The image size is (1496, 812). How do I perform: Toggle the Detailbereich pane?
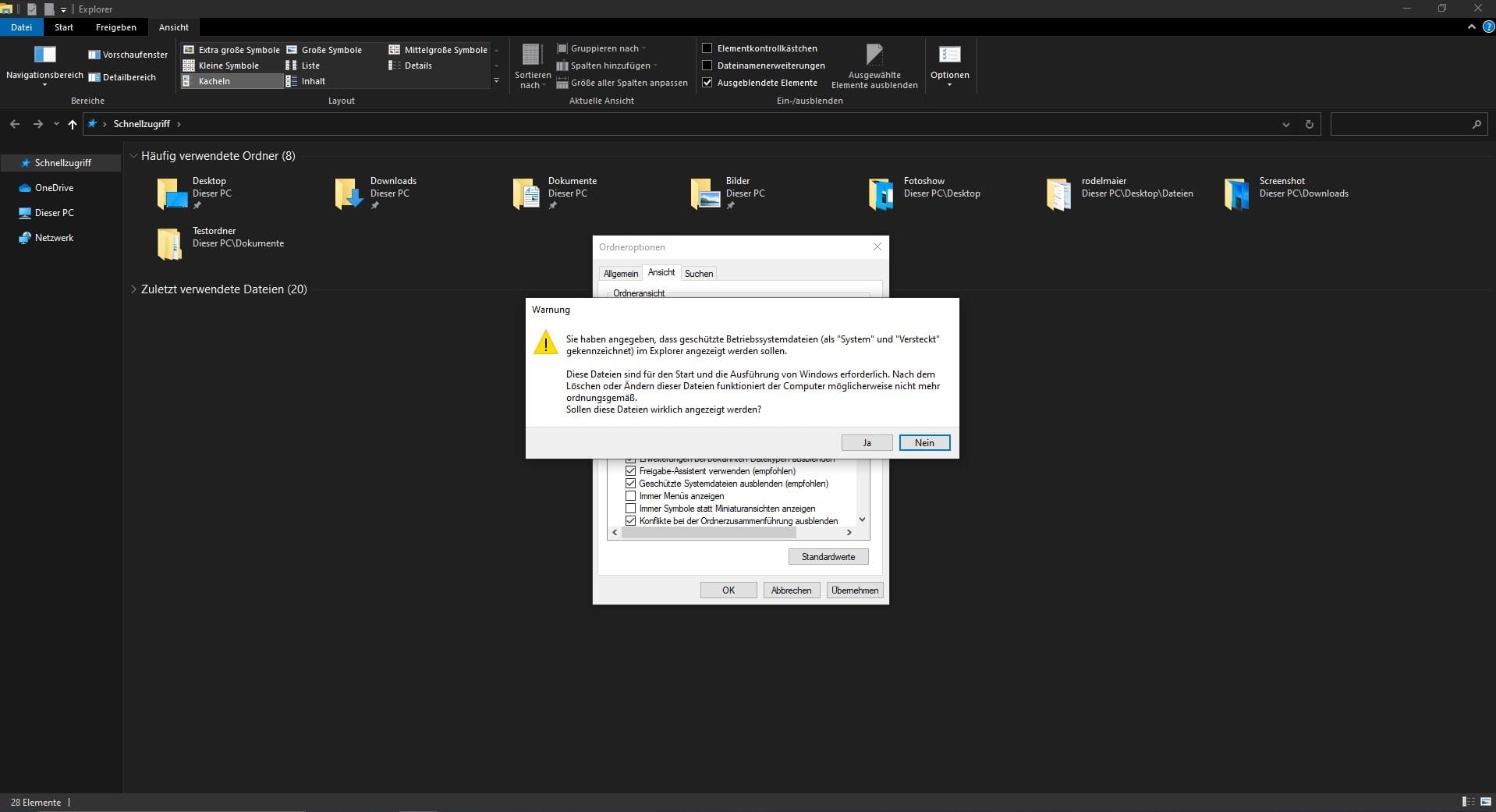point(122,77)
